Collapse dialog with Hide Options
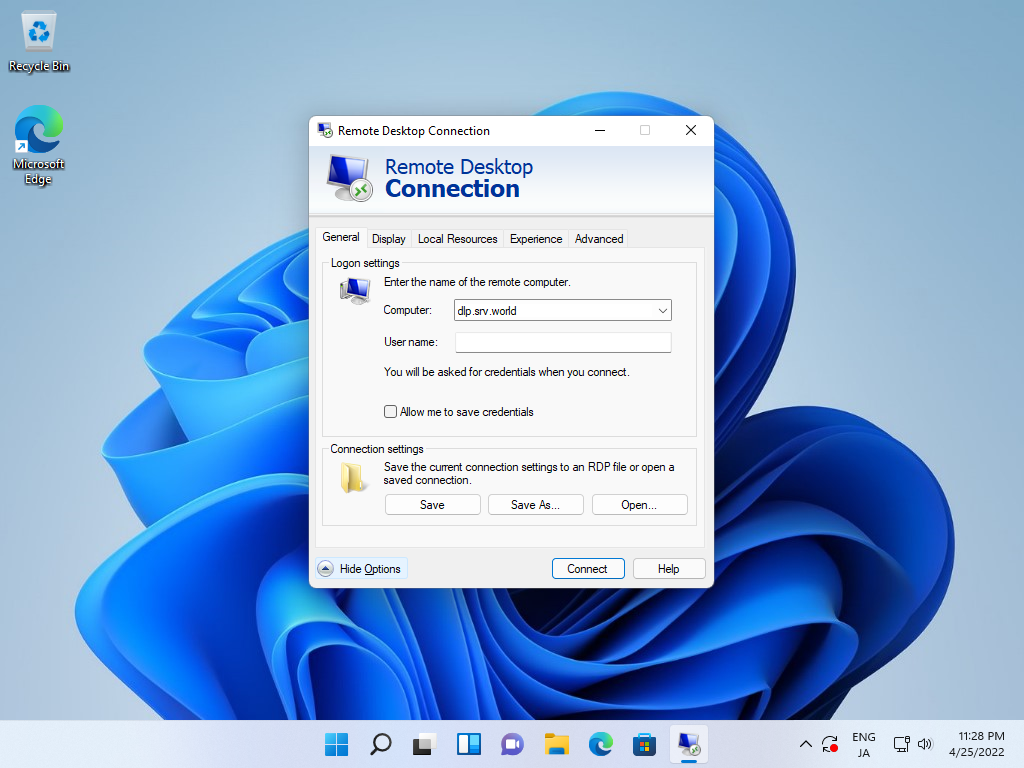 (362, 569)
